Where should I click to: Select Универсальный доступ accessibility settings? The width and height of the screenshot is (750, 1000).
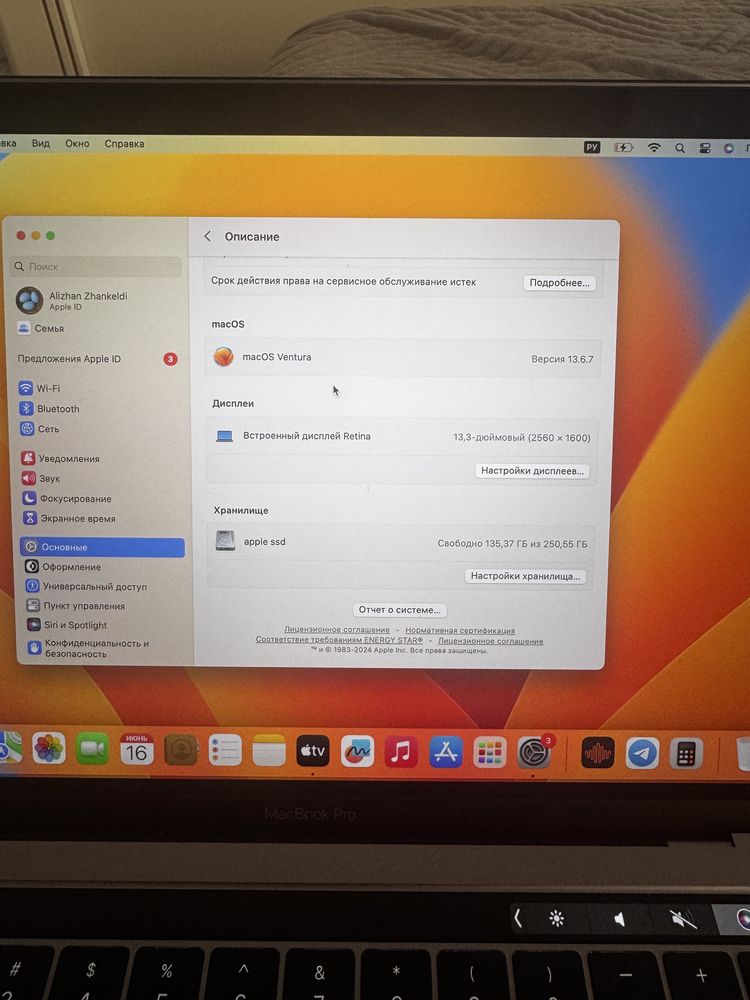tap(87, 586)
